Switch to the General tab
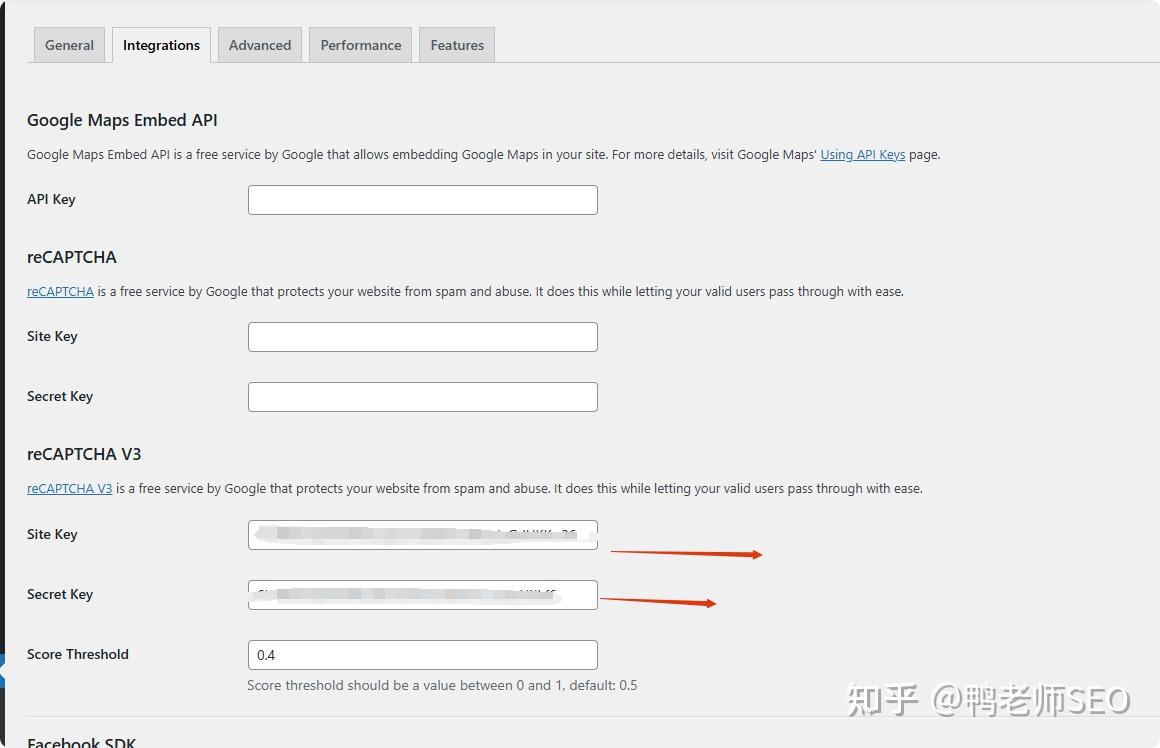This screenshot has height=748, width=1160. click(x=68, y=44)
